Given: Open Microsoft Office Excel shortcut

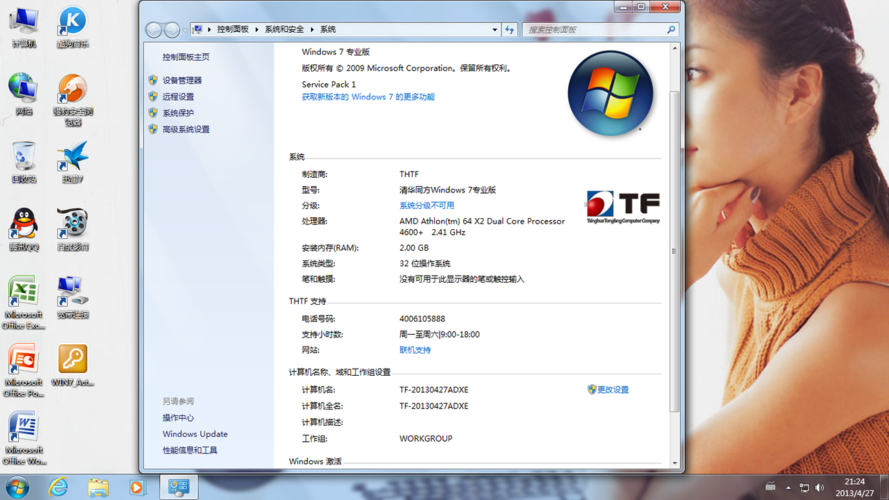Looking at the screenshot, I should 24,303.
